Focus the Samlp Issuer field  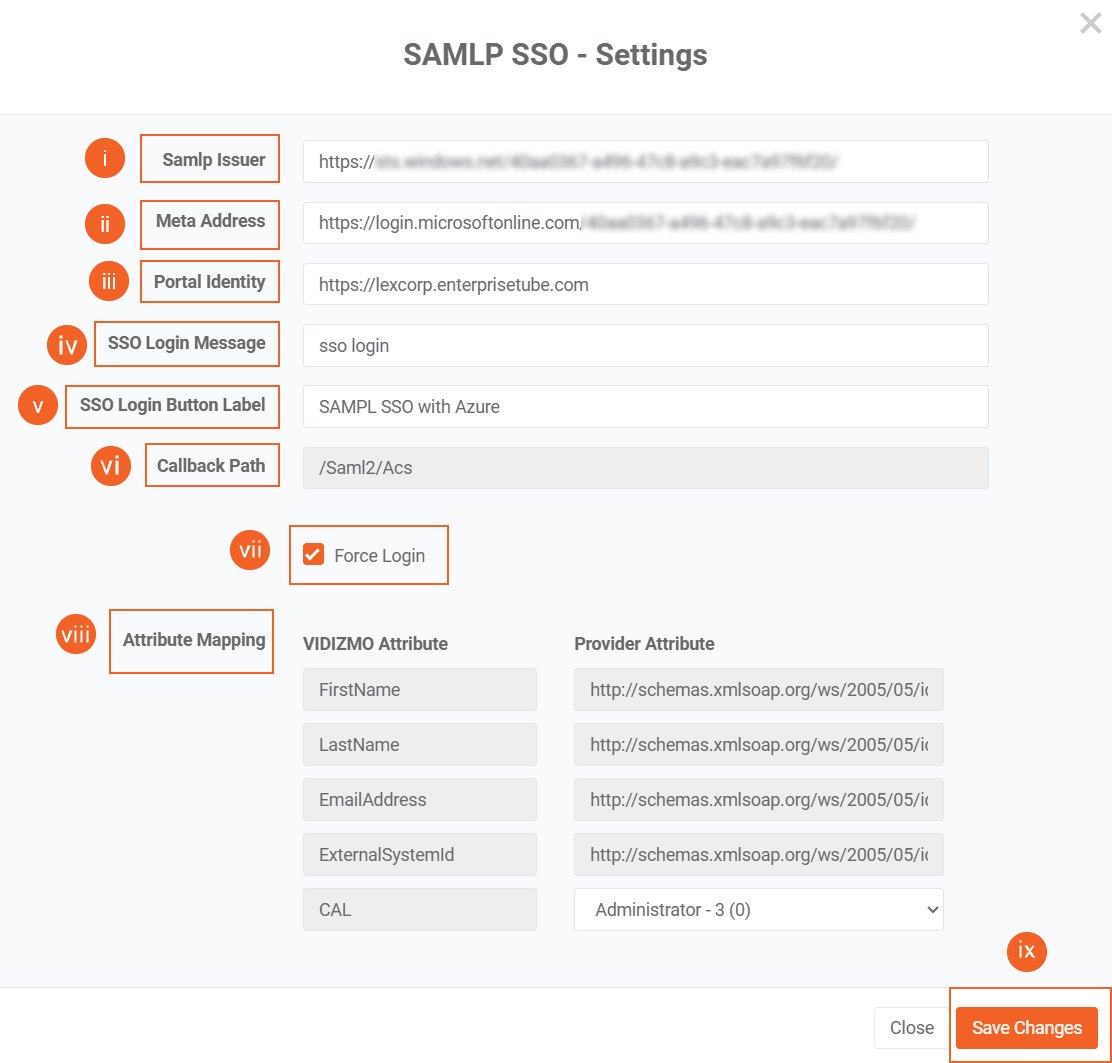[x=645, y=162]
